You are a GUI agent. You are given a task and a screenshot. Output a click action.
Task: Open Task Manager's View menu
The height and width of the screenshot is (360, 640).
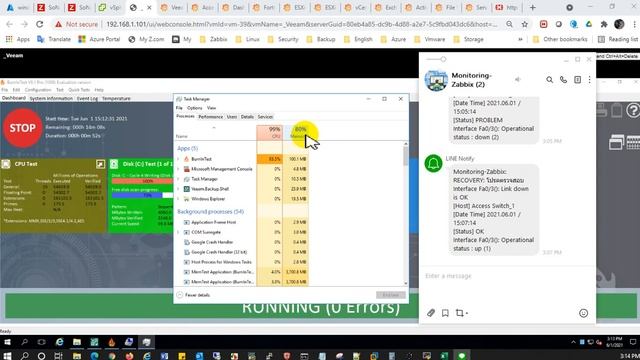tap(211, 108)
